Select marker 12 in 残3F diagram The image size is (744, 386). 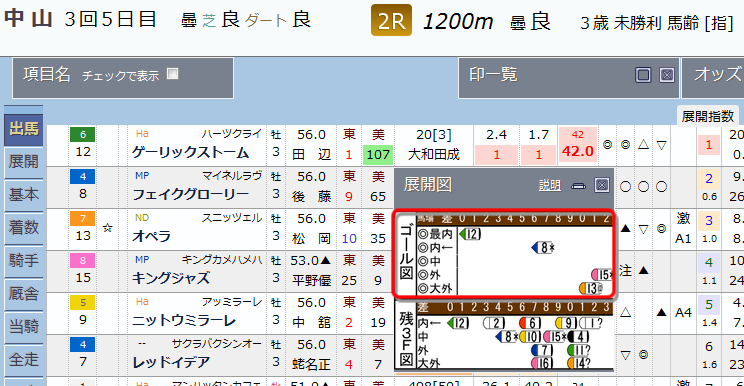click(458, 323)
